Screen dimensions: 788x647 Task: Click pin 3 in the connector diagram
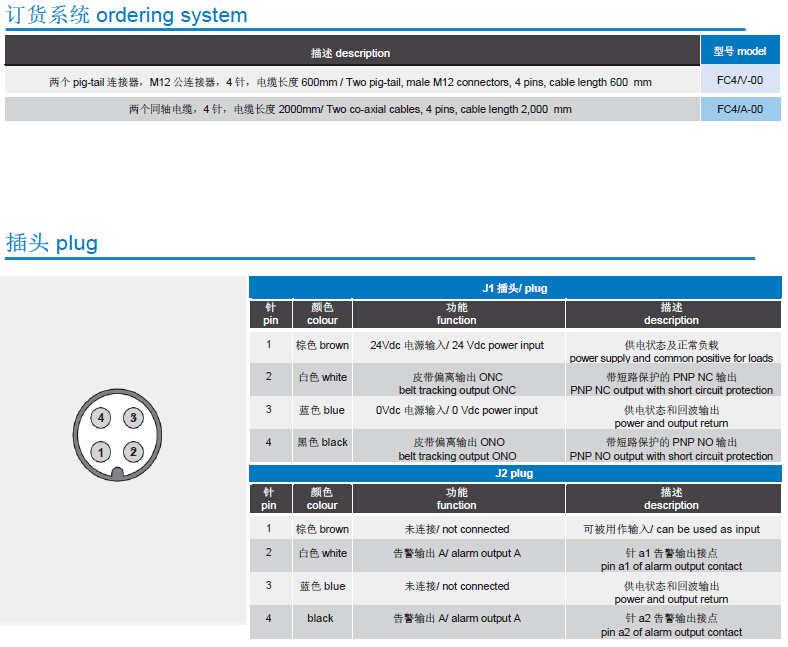(x=133, y=418)
